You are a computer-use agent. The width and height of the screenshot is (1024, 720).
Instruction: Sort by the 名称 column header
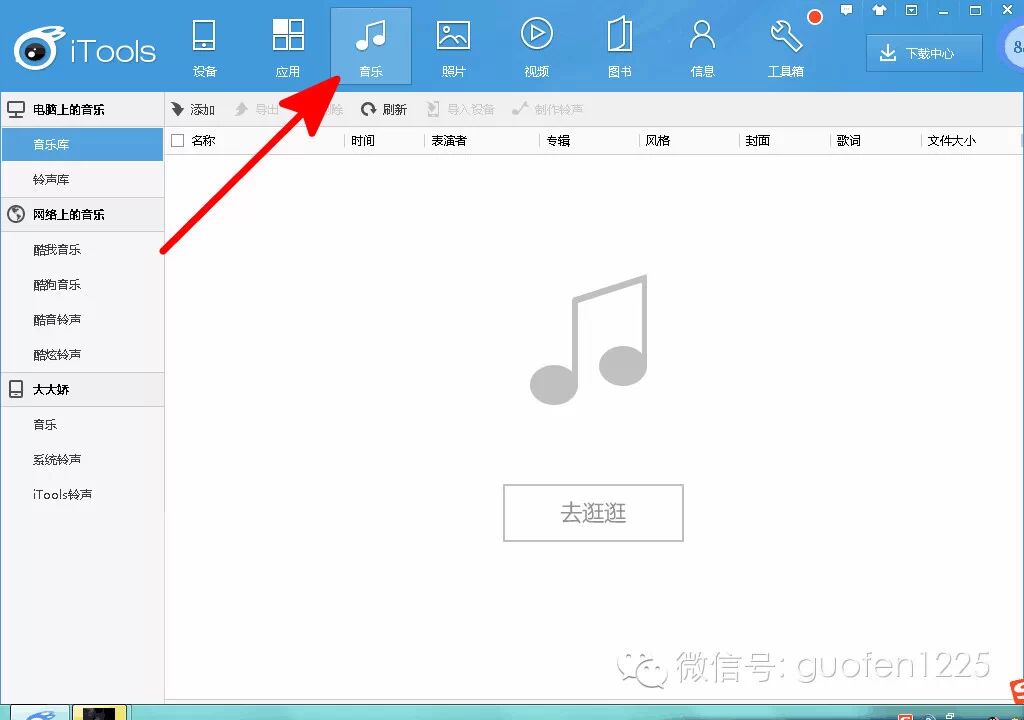pyautogui.click(x=204, y=140)
